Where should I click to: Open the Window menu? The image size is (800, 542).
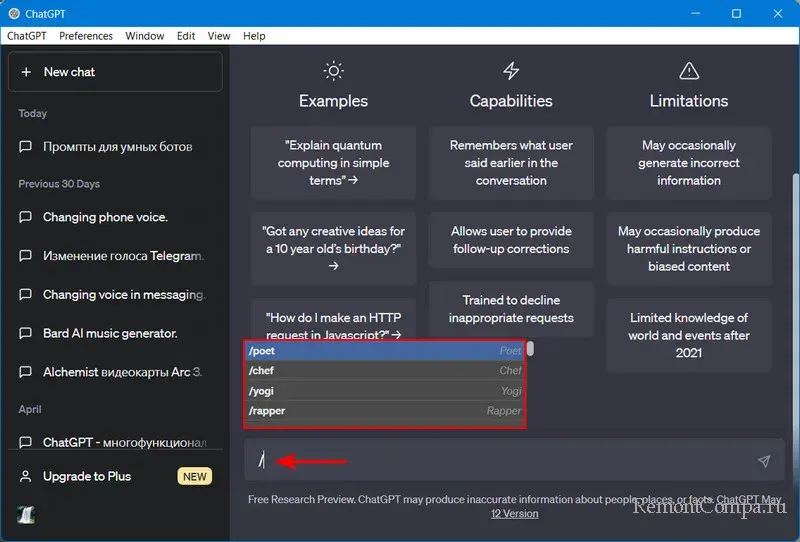coord(145,36)
